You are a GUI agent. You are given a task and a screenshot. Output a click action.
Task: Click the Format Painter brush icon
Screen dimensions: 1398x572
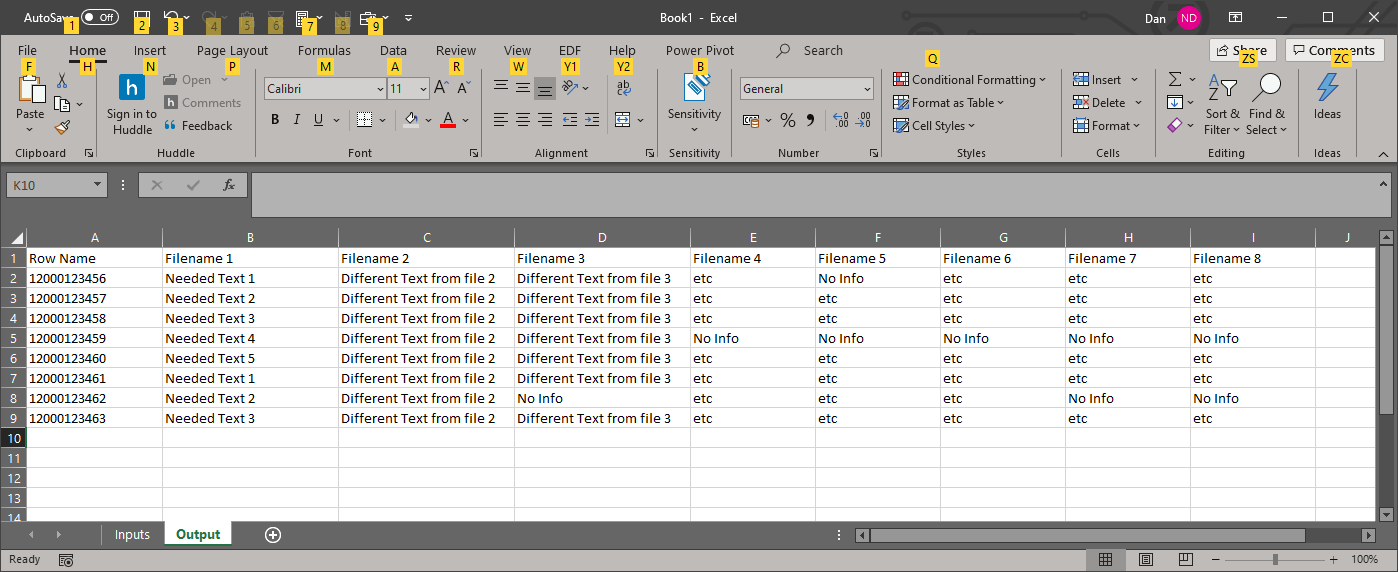click(x=62, y=127)
